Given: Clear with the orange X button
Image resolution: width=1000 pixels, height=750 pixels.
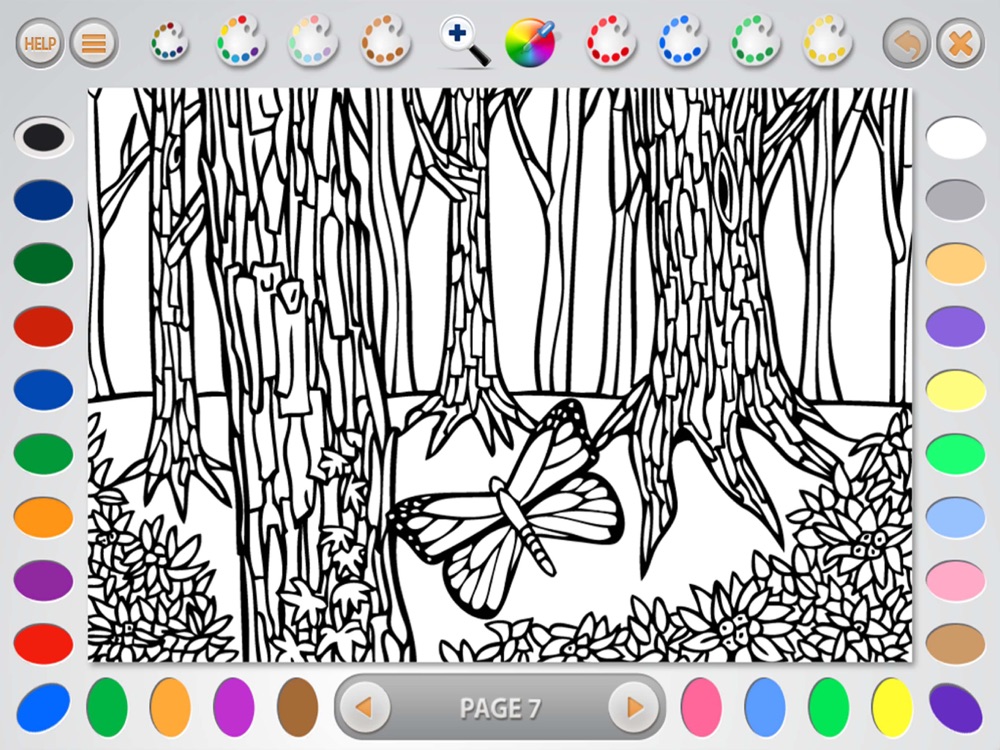Looking at the screenshot, I should pyautogui.click(x=960, y=43).
